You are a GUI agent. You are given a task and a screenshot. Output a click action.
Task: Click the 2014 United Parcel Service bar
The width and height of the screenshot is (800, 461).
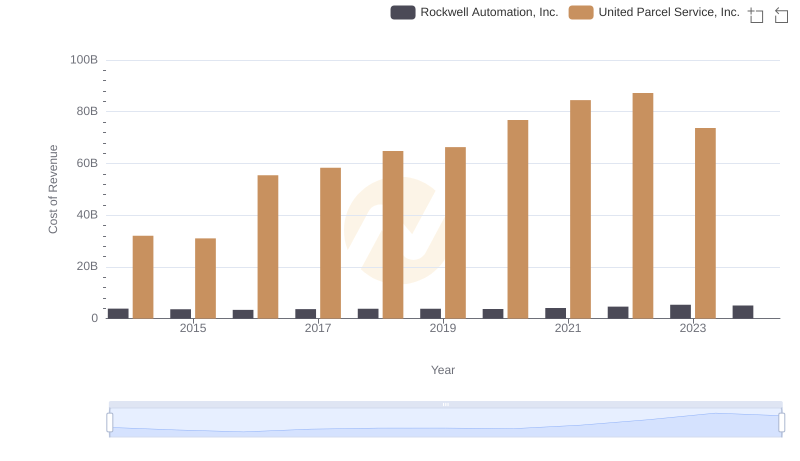tap(143, 277)
